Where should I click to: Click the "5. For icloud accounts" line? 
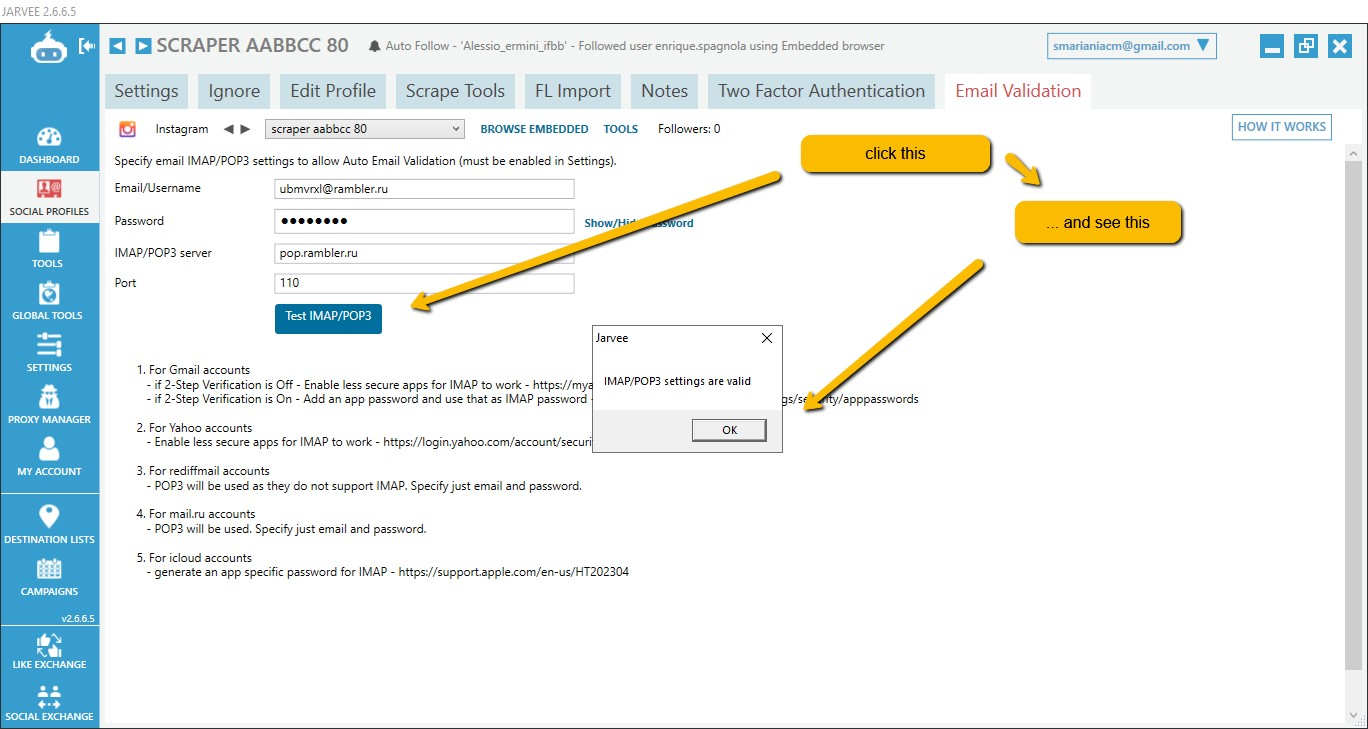194,558
